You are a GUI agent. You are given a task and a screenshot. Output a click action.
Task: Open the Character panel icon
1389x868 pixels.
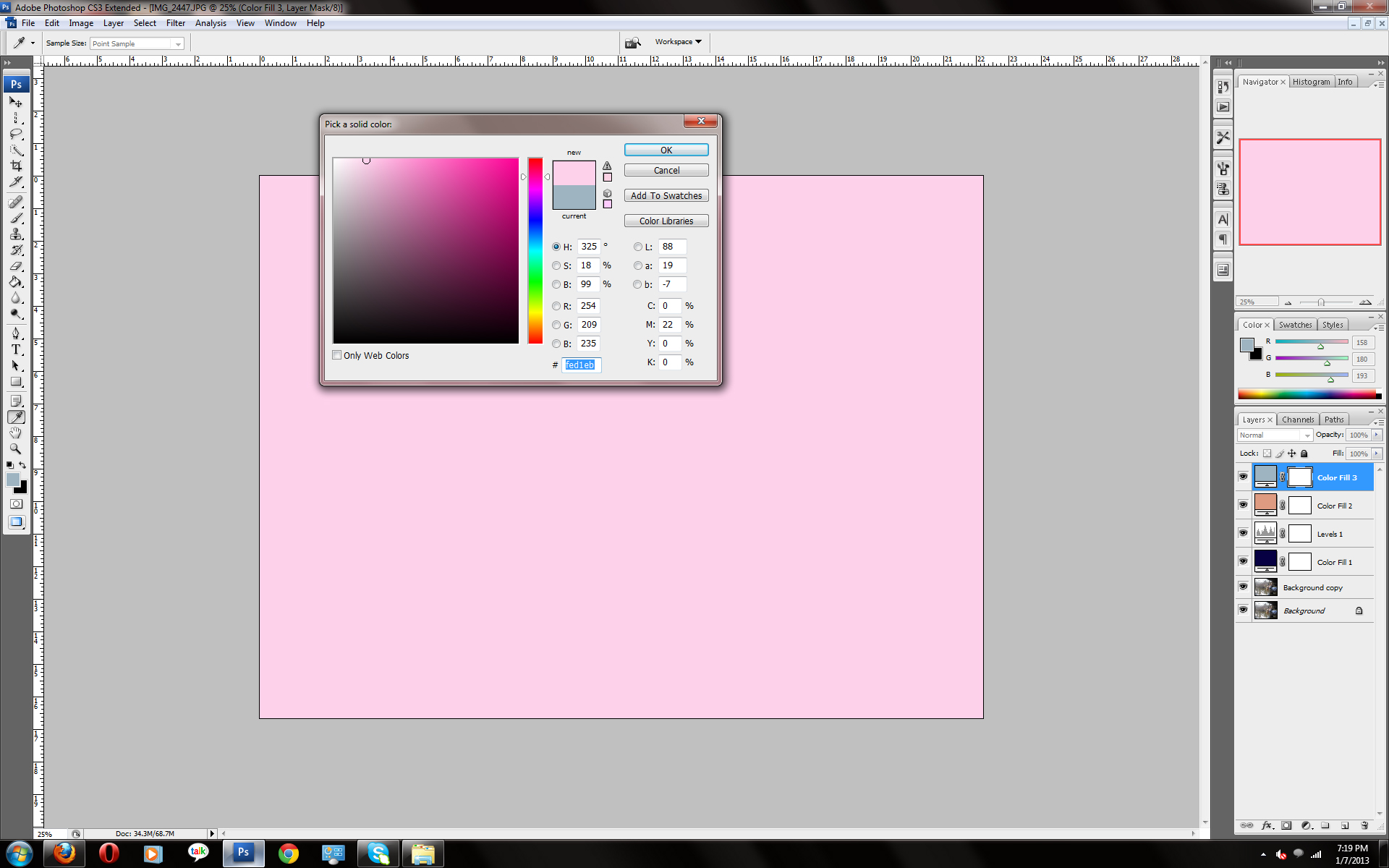pyautogui.click(x=1223, y=219)
